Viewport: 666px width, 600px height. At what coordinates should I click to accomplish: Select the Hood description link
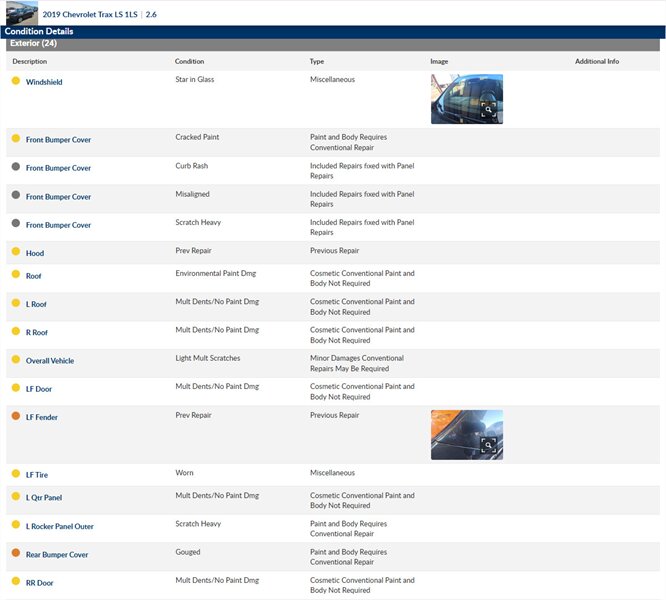pos(35,254)
